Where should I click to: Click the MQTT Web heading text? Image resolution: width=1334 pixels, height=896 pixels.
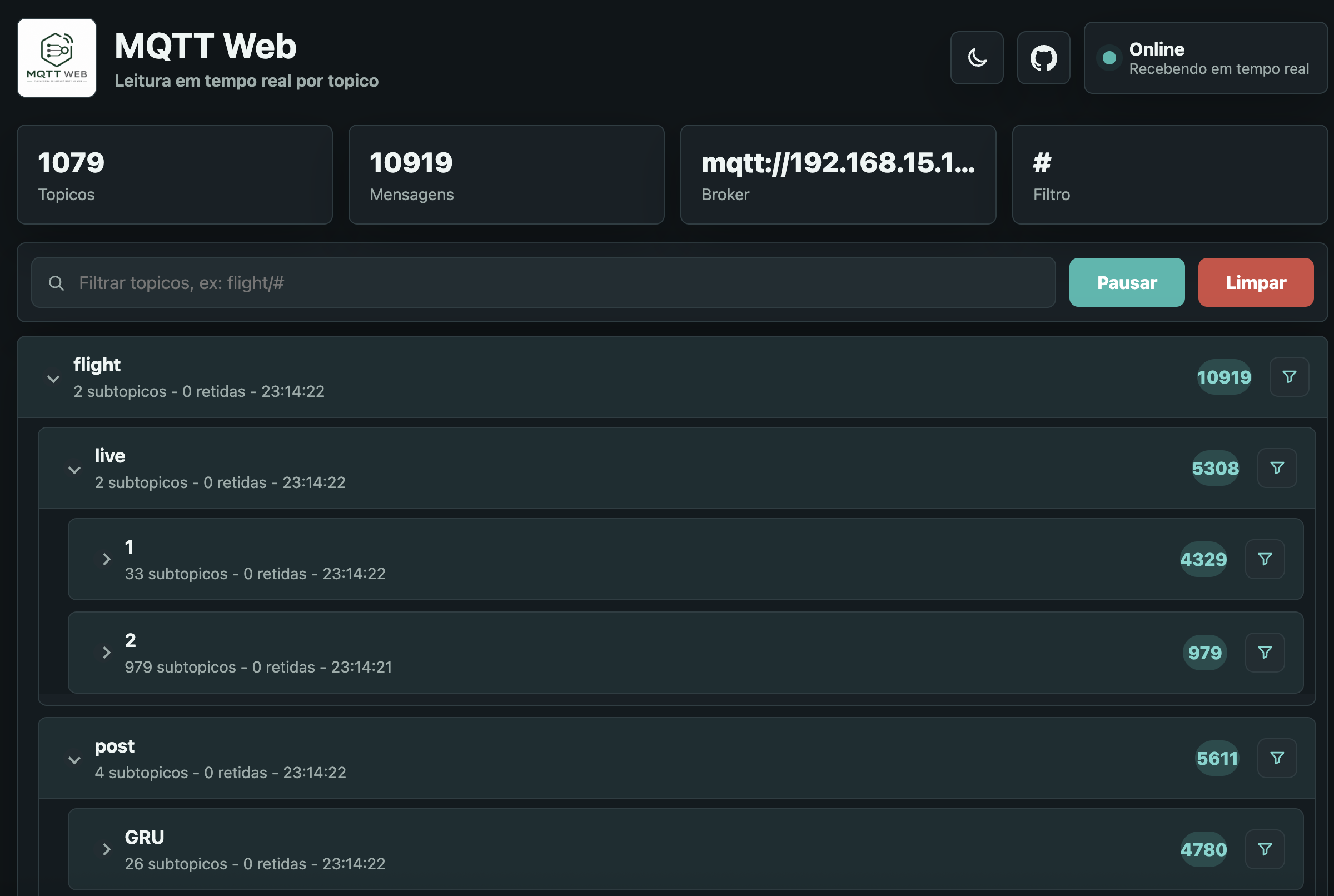[x=206, y=46]
